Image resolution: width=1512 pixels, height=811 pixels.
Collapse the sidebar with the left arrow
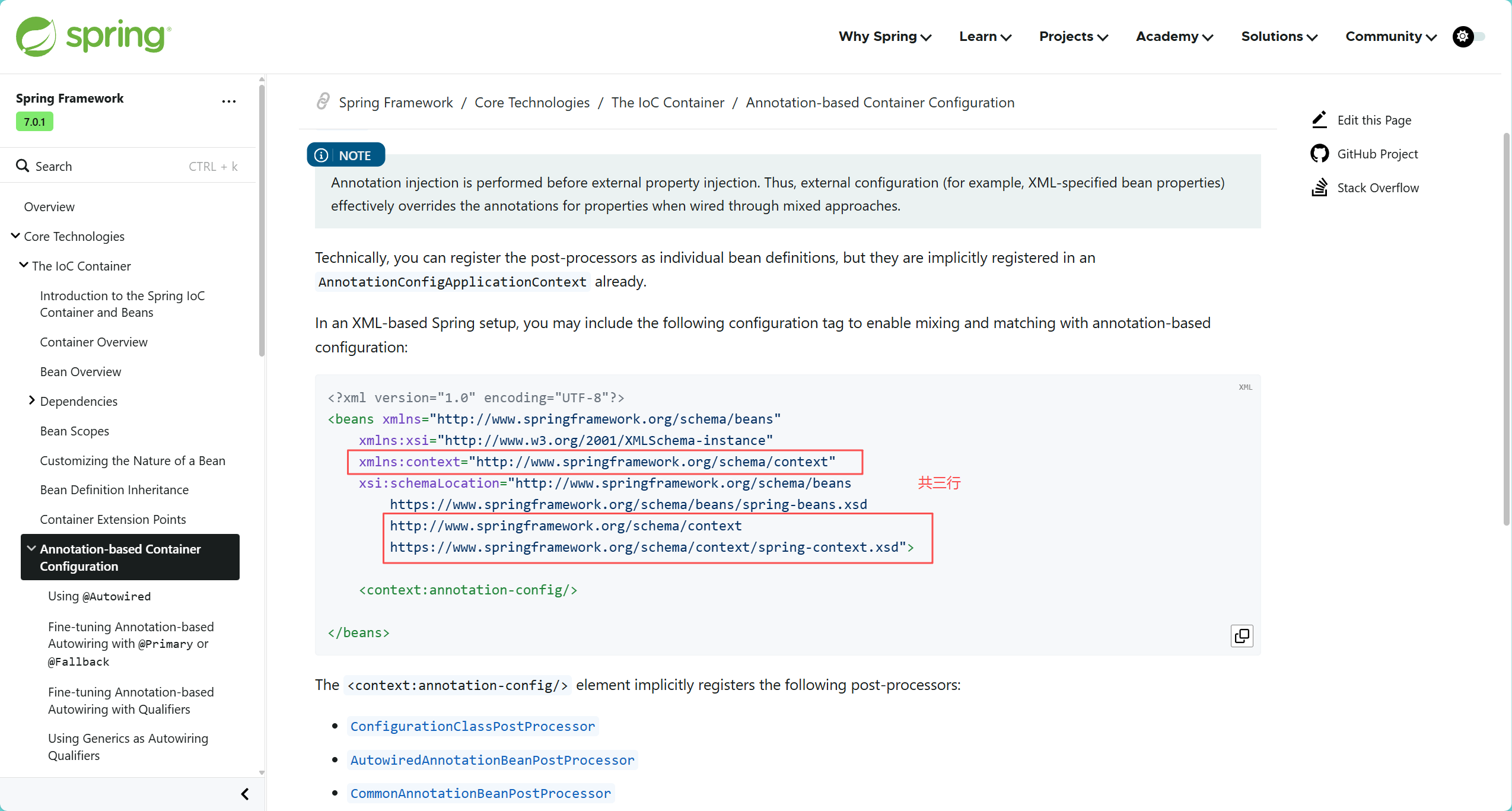point(245,794)
